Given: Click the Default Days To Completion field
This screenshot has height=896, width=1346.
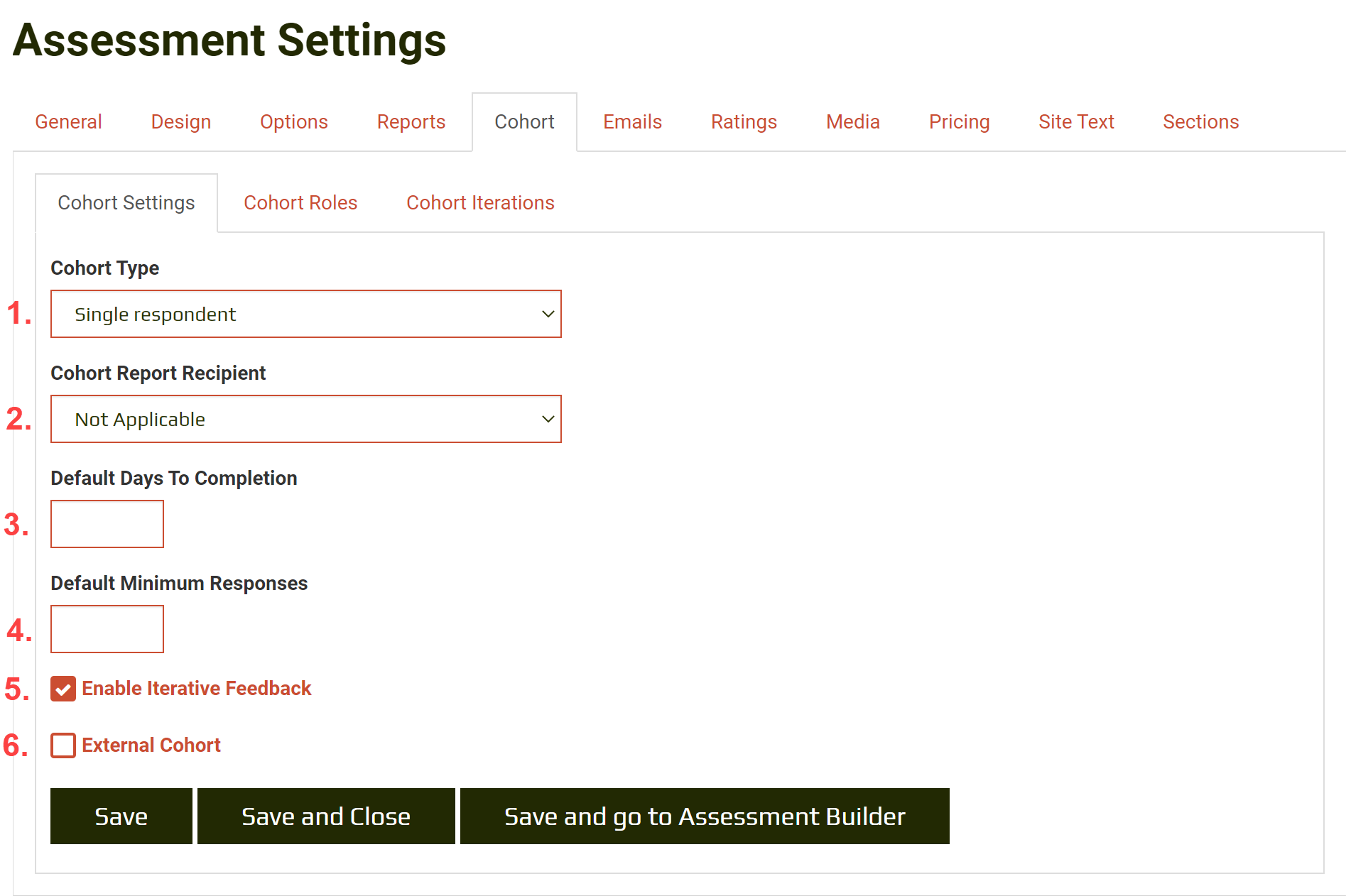Looking at the screenshot, I should (107, 524).
